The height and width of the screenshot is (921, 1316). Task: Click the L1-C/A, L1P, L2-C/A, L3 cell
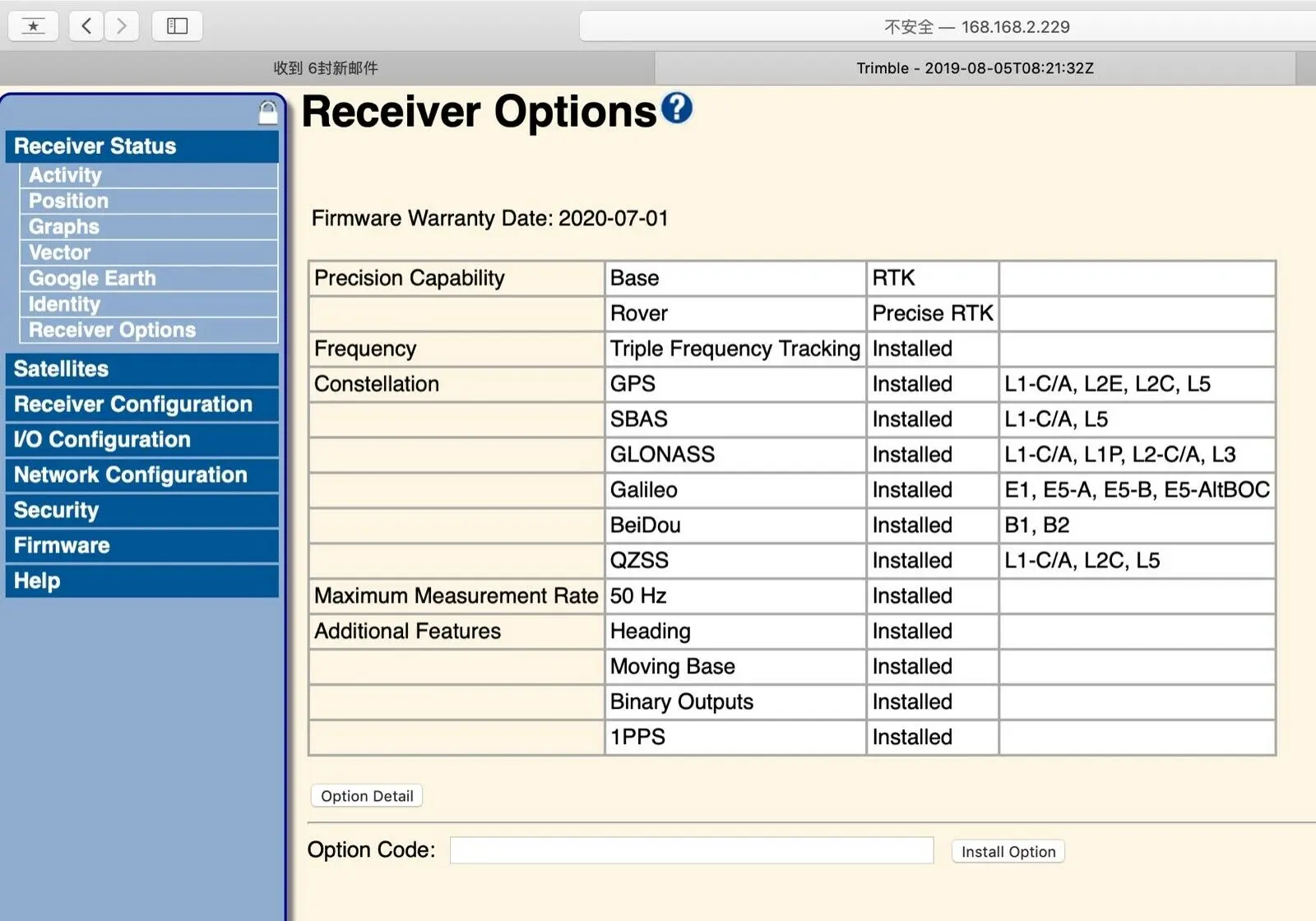pos(1138,456)
